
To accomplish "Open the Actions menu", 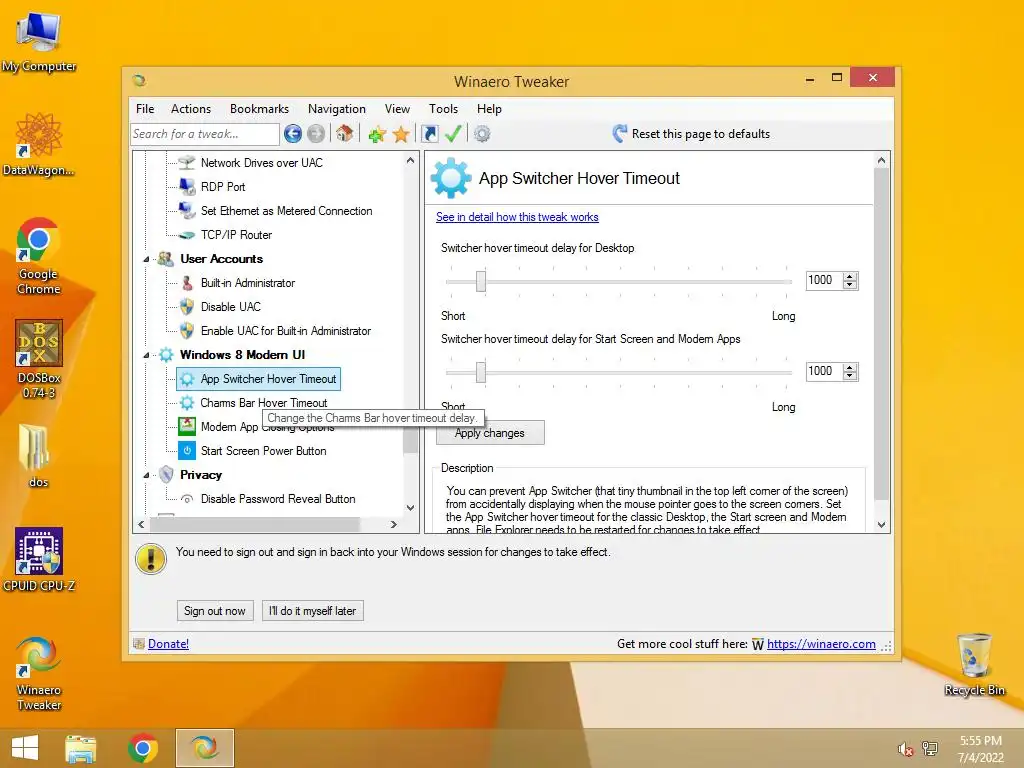I will pos(191,109).
